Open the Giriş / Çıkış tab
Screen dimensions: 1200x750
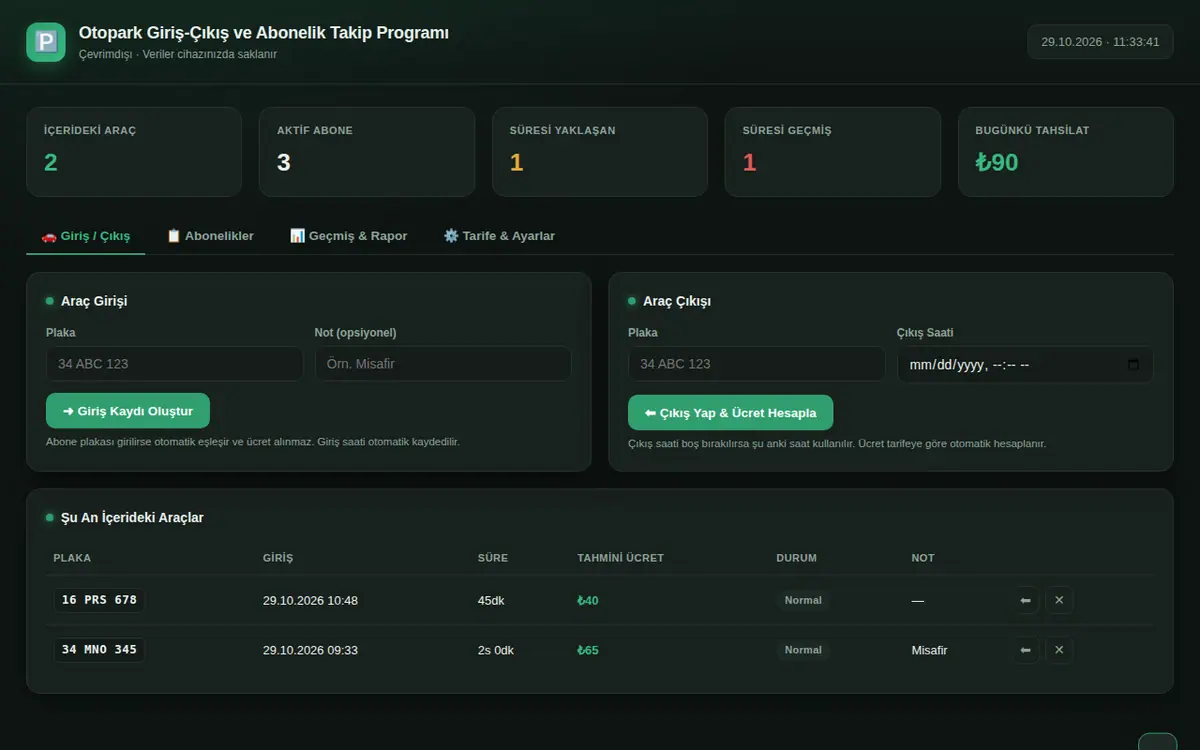[x=86, y=236]
